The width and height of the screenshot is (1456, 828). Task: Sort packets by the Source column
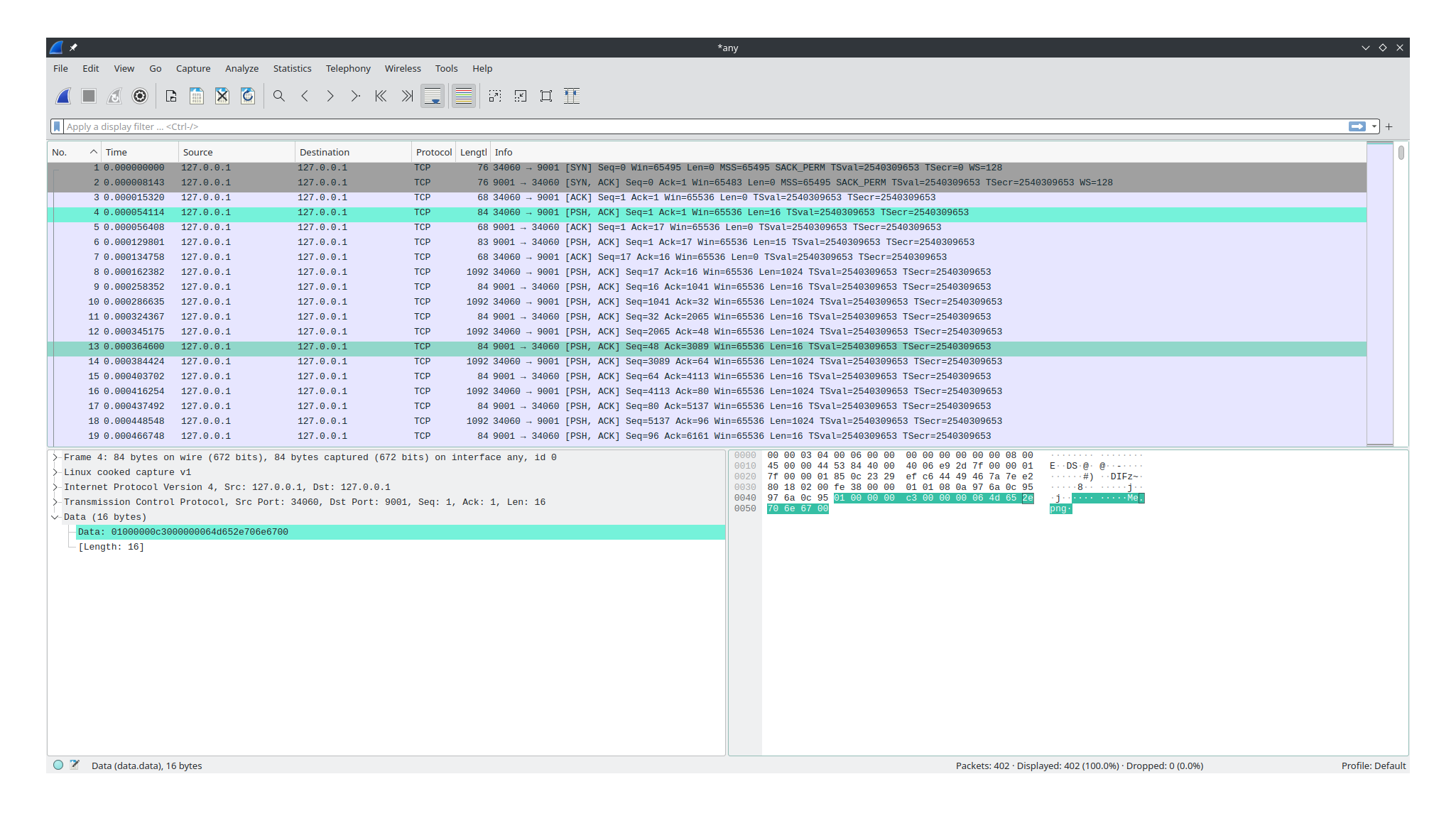237,152
